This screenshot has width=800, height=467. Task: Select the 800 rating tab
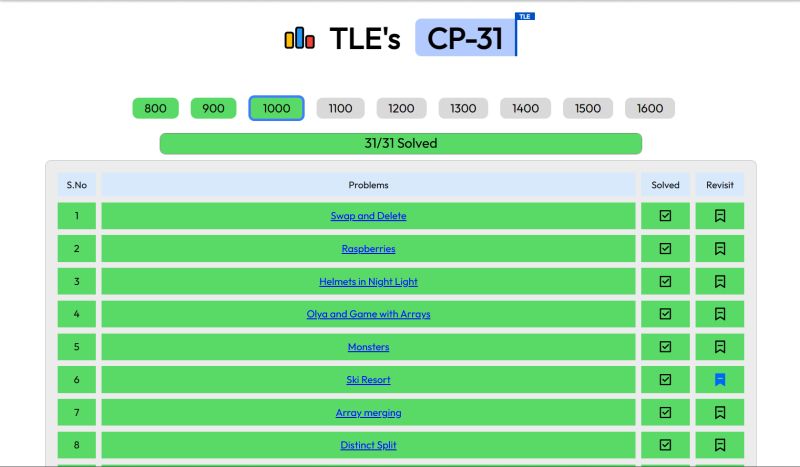coord(156,108)
